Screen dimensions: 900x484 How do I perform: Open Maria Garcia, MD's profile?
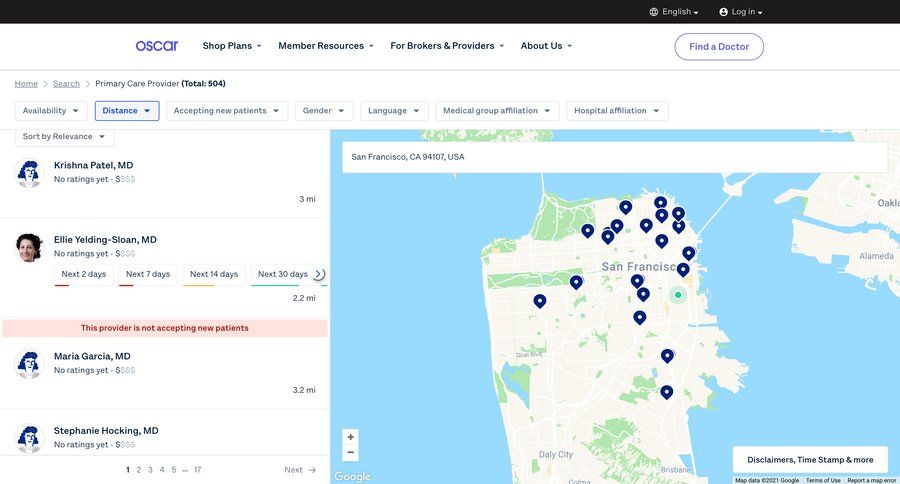click(92, 357)
